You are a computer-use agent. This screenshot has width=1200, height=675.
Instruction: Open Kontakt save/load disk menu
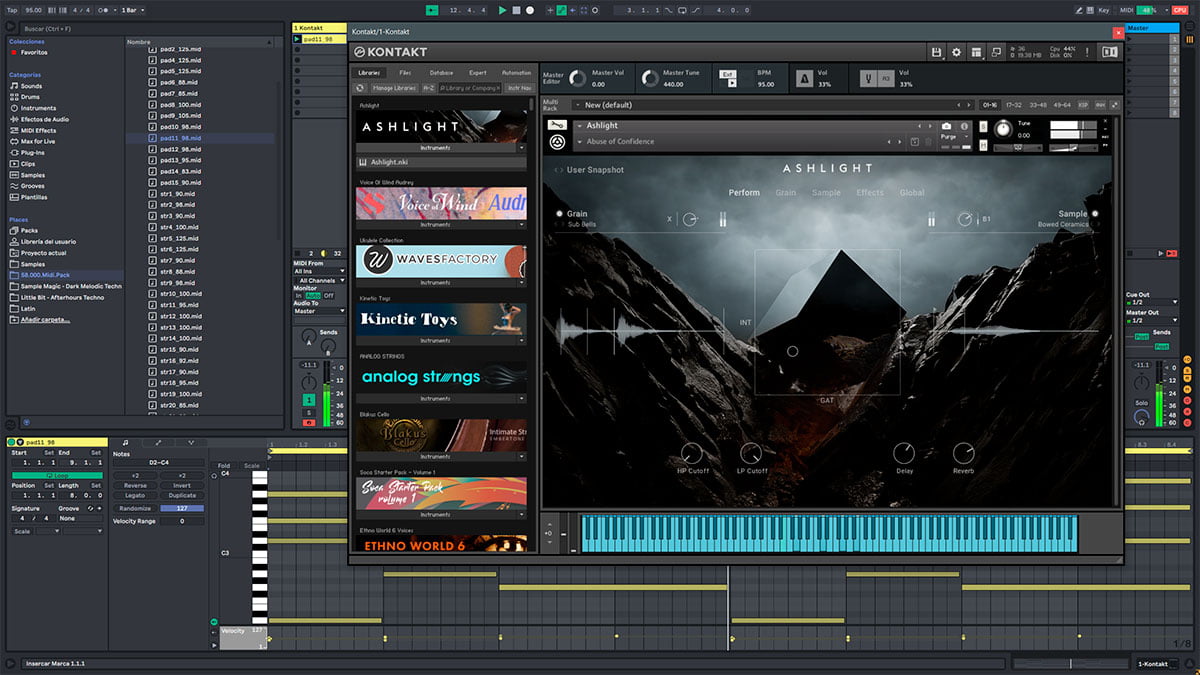click(x=936, y=52)
